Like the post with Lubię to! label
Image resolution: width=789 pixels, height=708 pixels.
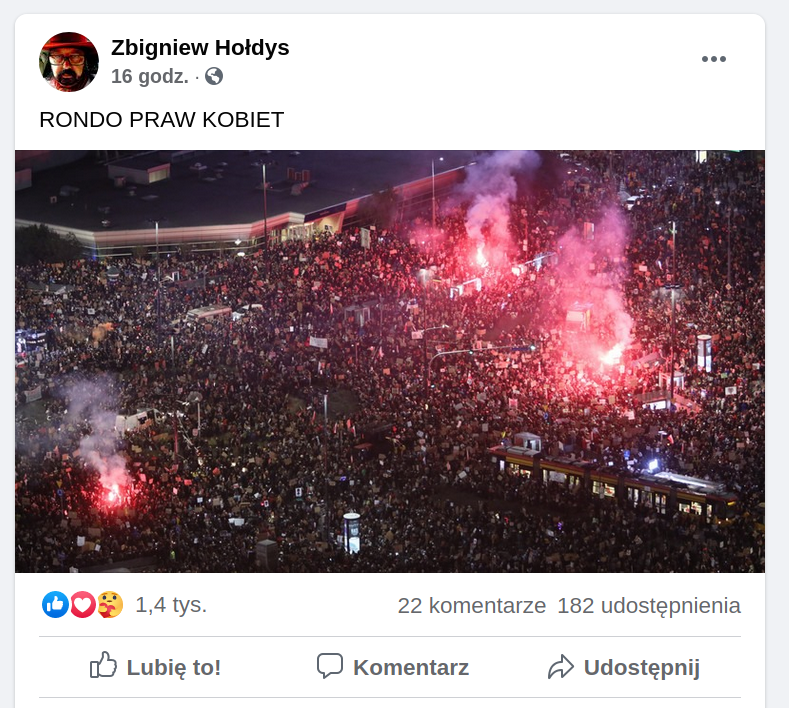174,668
